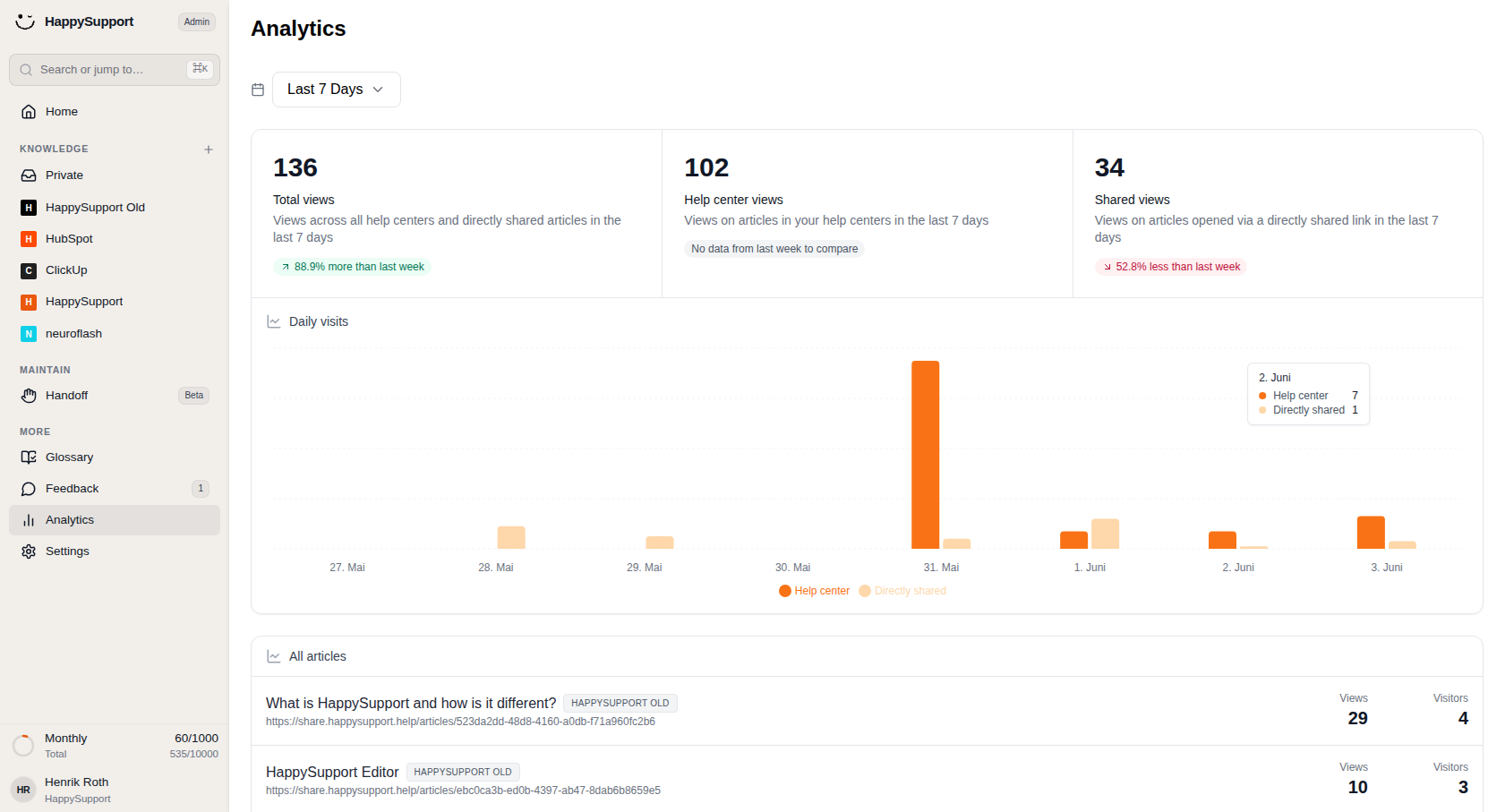
Task: Click the orange H icon beside HappySupport entry
Action: coord(29,302)
